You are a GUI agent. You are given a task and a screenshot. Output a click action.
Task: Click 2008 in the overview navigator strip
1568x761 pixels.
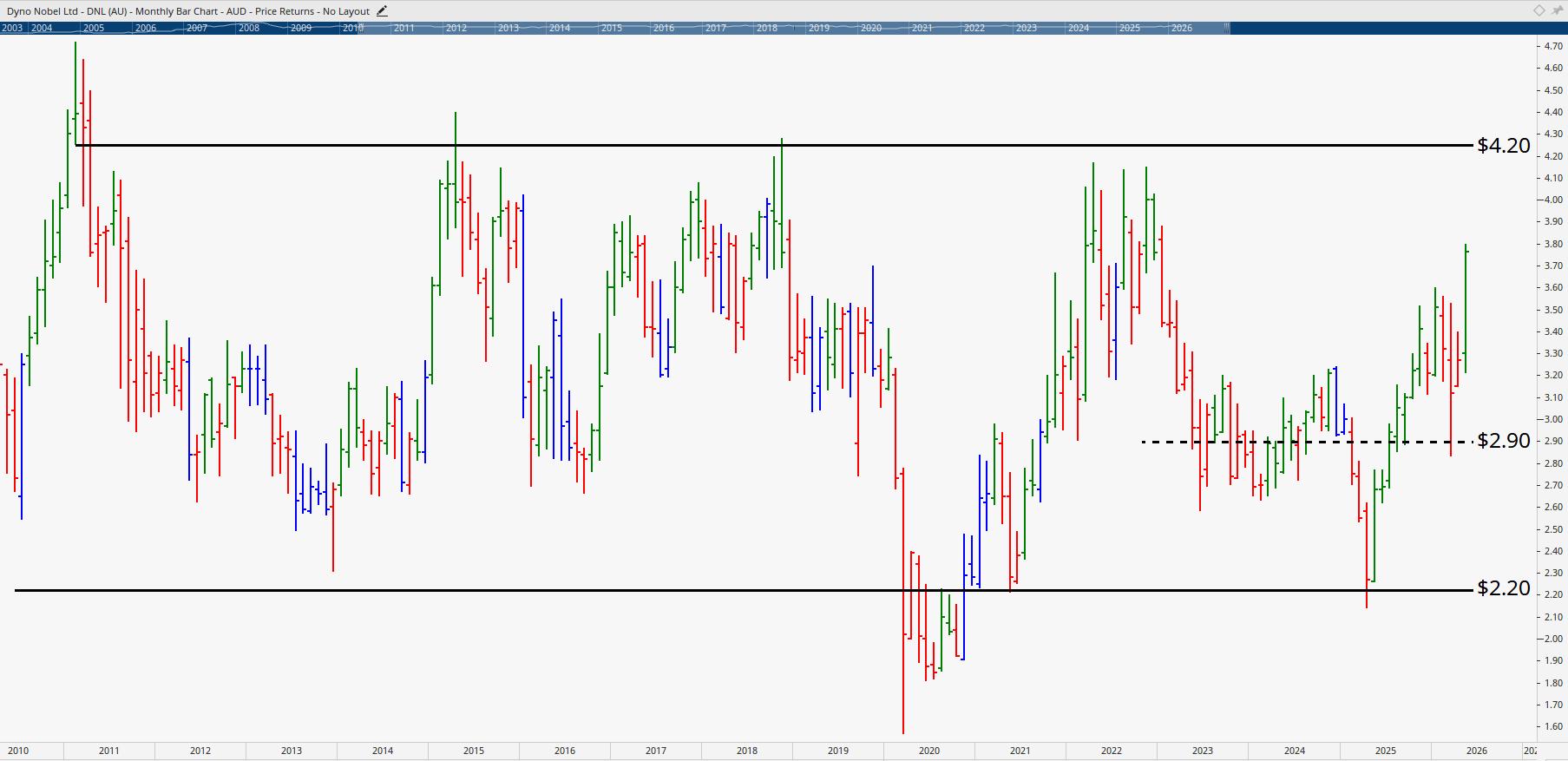tap(249, 28)
